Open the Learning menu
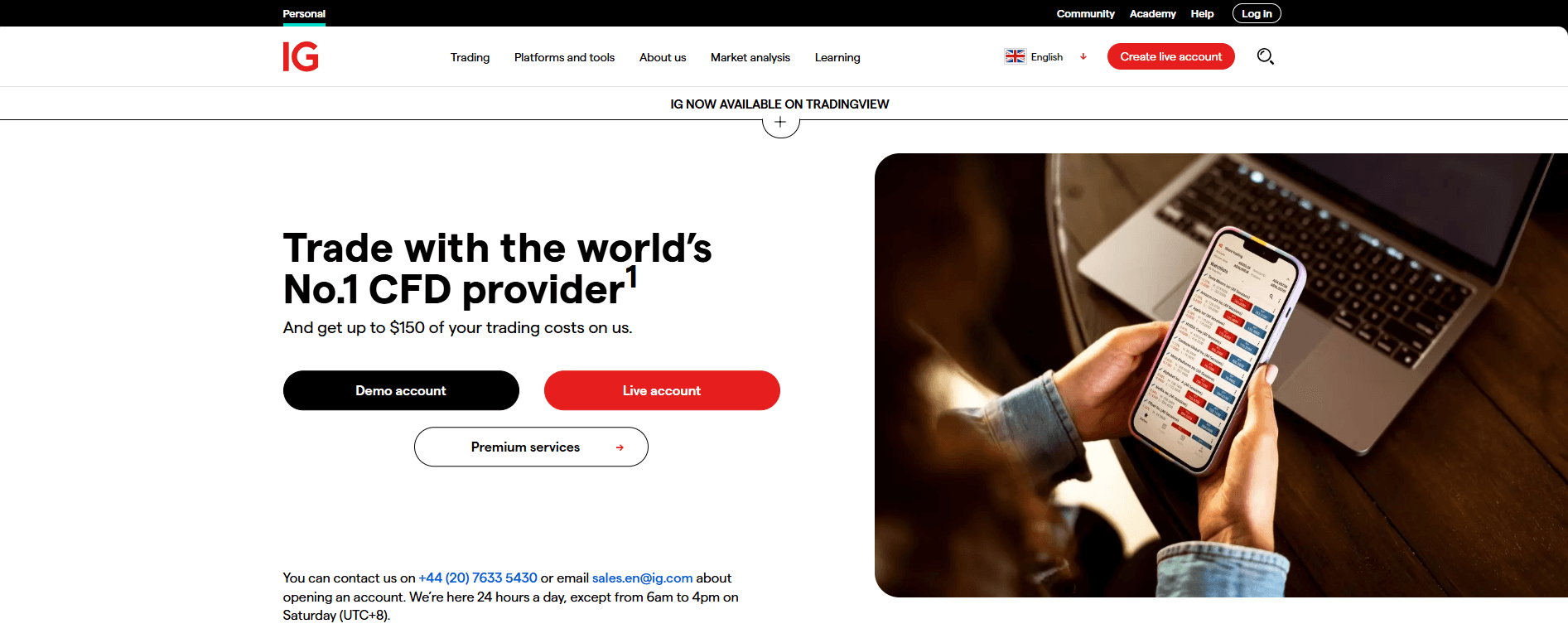This screenshot has height=643, width=1568. [837, 57]
